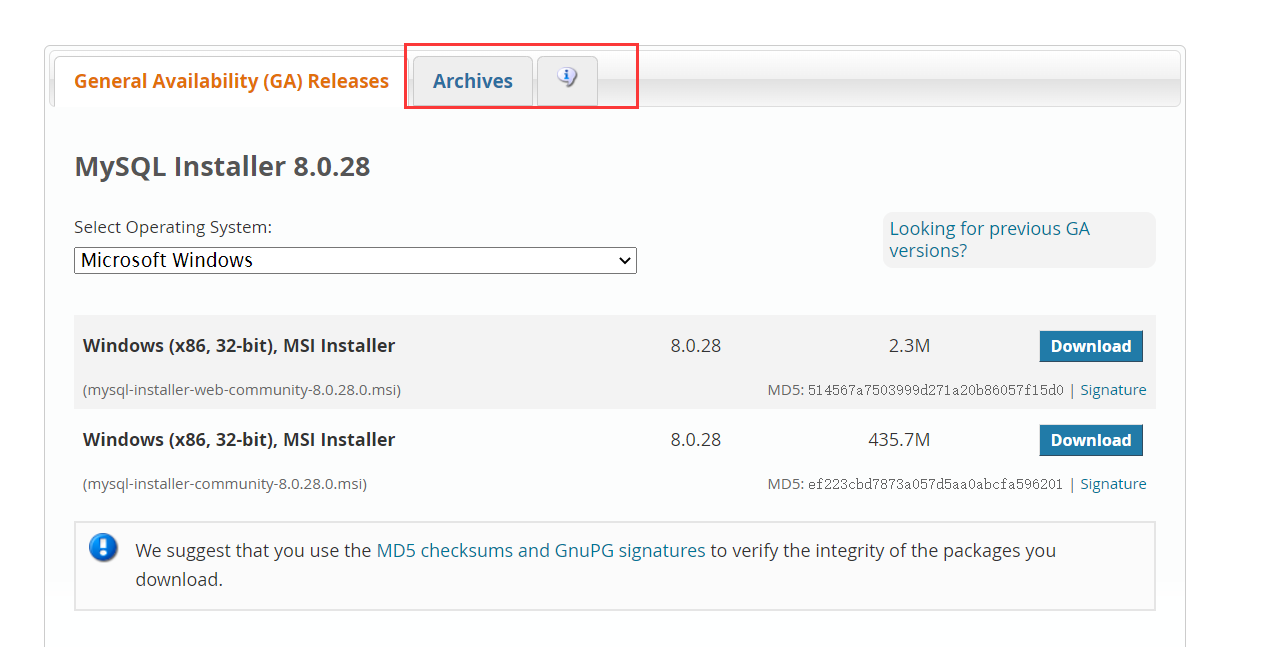
Task: Switch to the Archives tab
Action: tap(472, 81)
